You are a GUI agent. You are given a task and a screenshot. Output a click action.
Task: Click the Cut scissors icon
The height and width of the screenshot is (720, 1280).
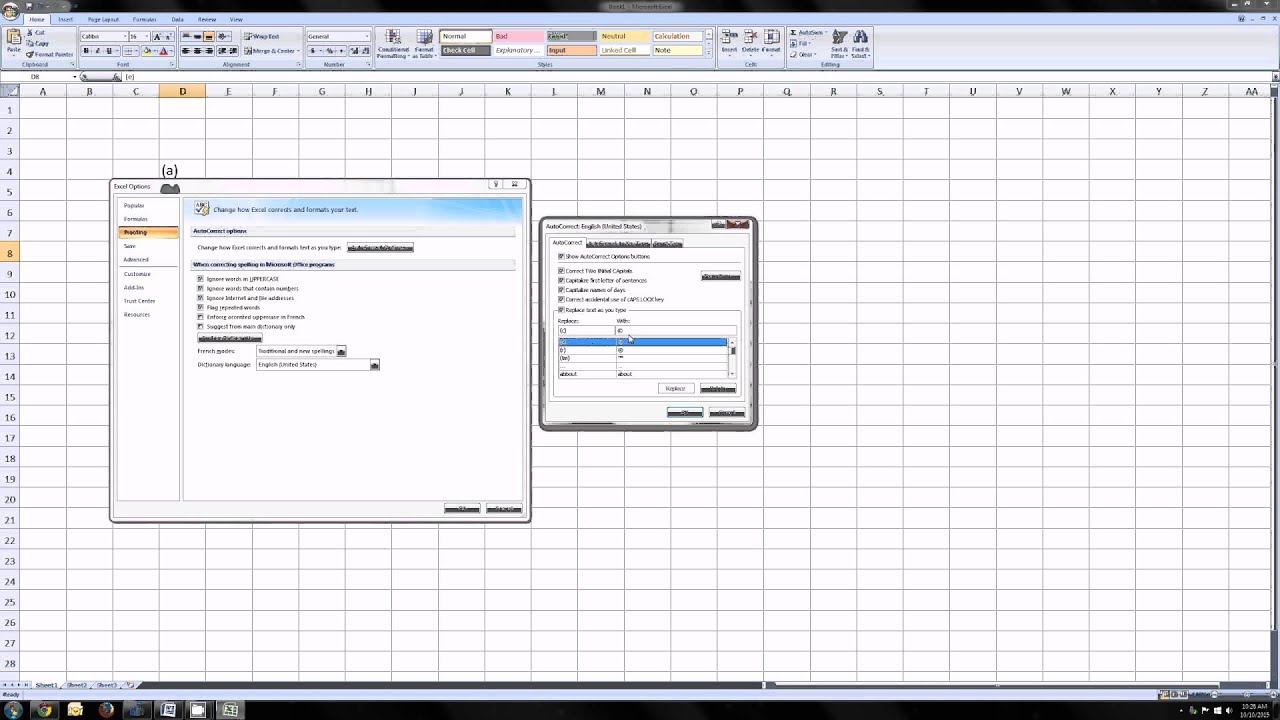(30, 33)
